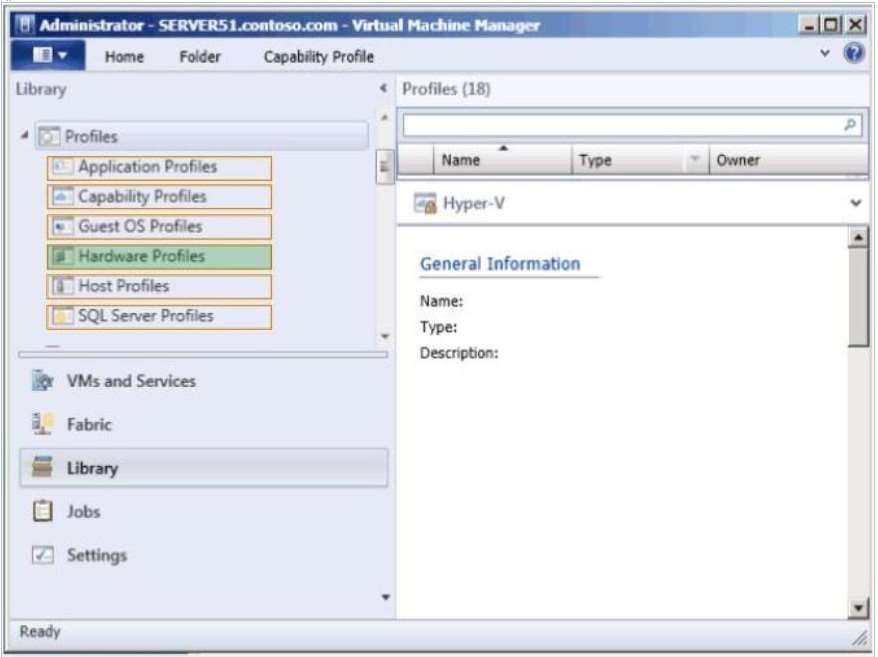This screenshot has width=878, height=657.
Task: Collapse the Hyper-V details chevron
Action: coord(856,203)
